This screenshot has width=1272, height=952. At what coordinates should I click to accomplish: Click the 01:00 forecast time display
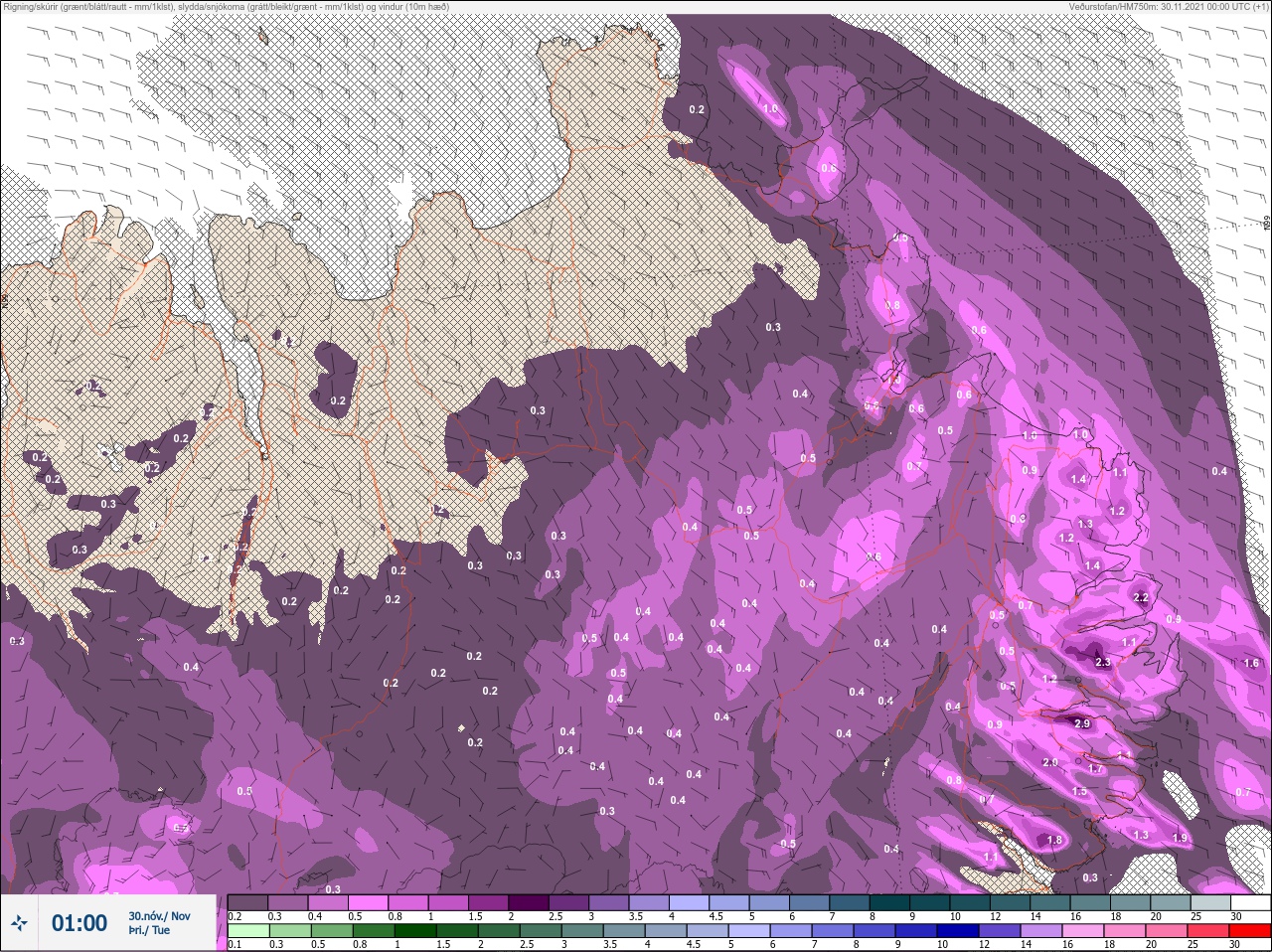pos(79,924)
